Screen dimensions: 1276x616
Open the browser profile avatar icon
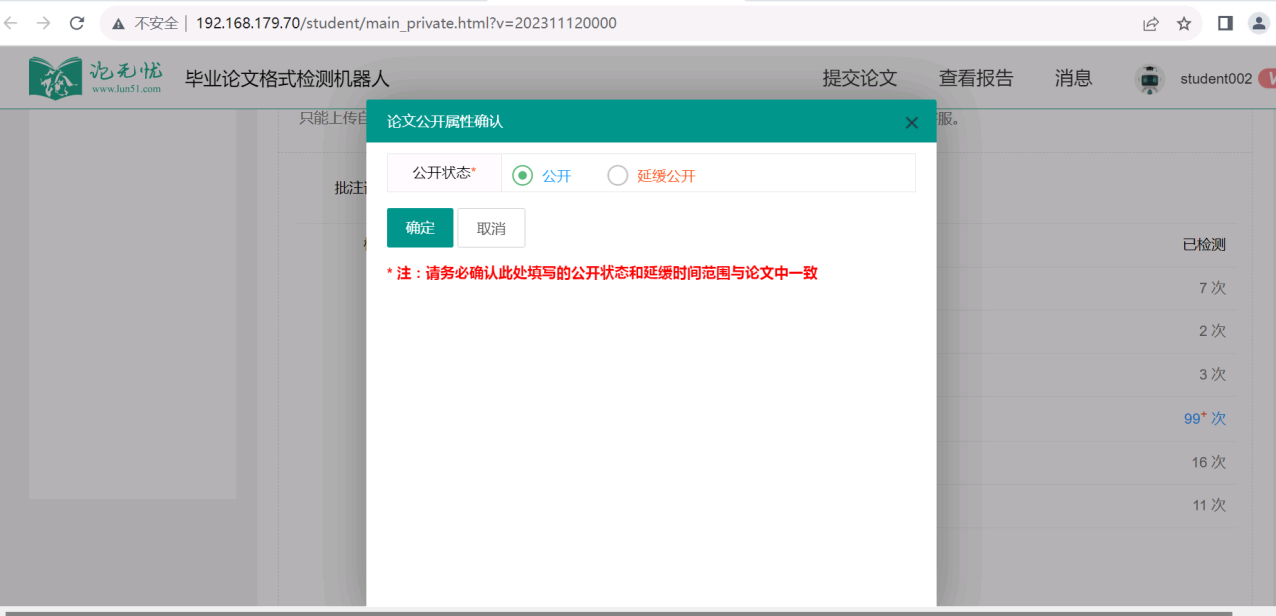1258,23
